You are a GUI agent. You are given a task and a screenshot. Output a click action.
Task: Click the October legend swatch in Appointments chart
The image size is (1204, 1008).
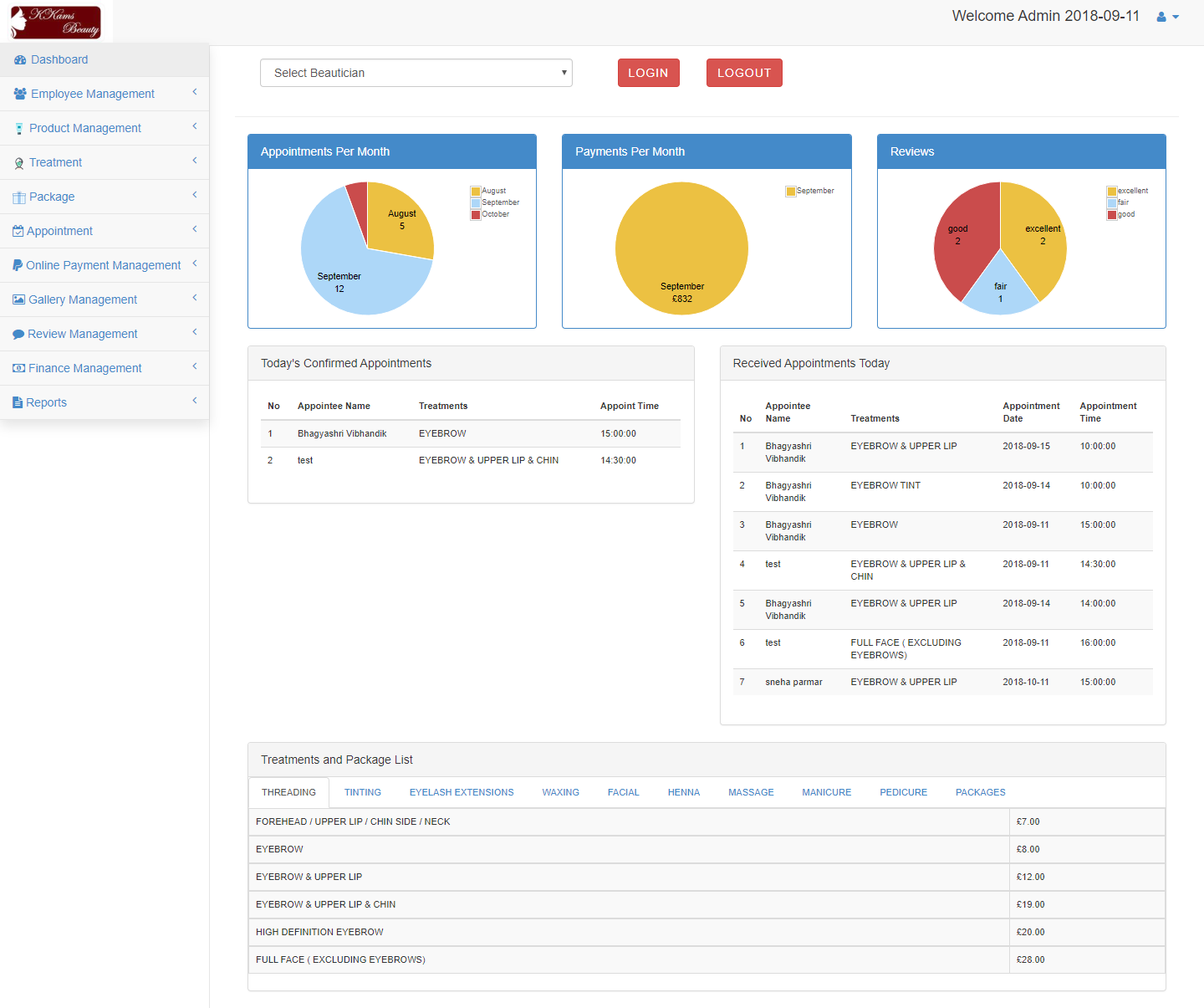(x=476, y=215)
